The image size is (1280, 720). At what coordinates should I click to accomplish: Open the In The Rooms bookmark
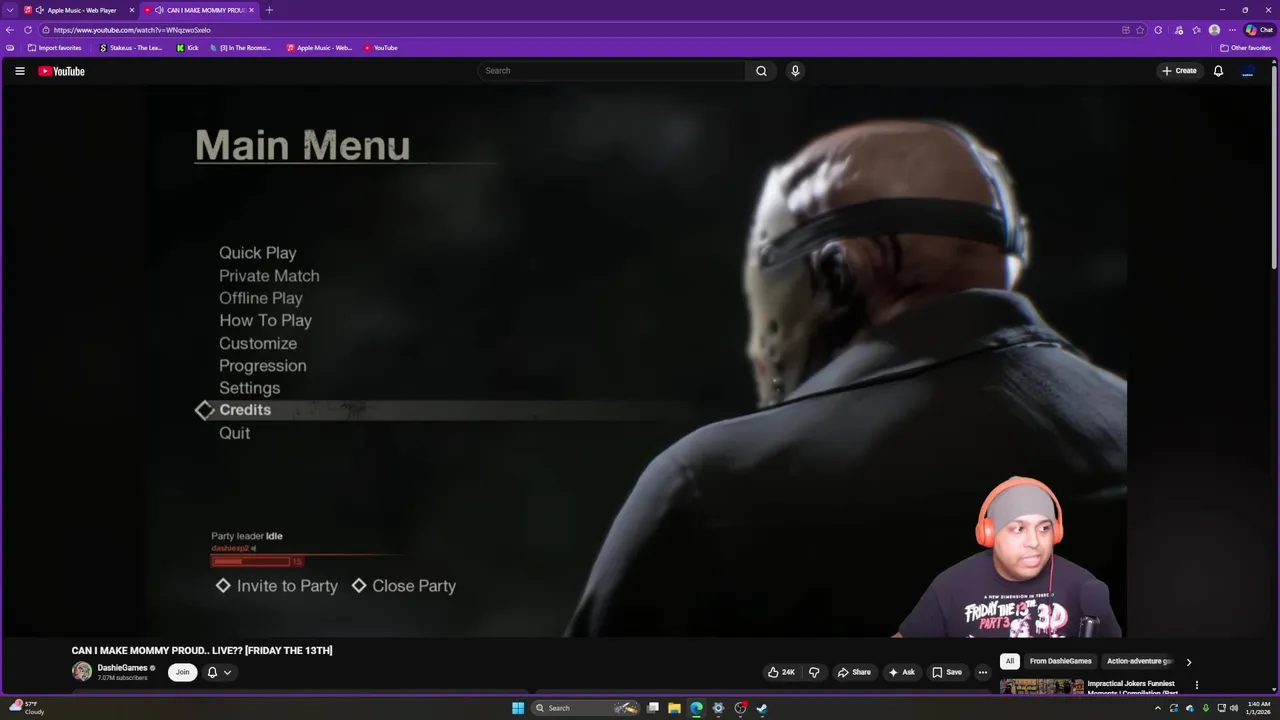[x=240, y=48]
